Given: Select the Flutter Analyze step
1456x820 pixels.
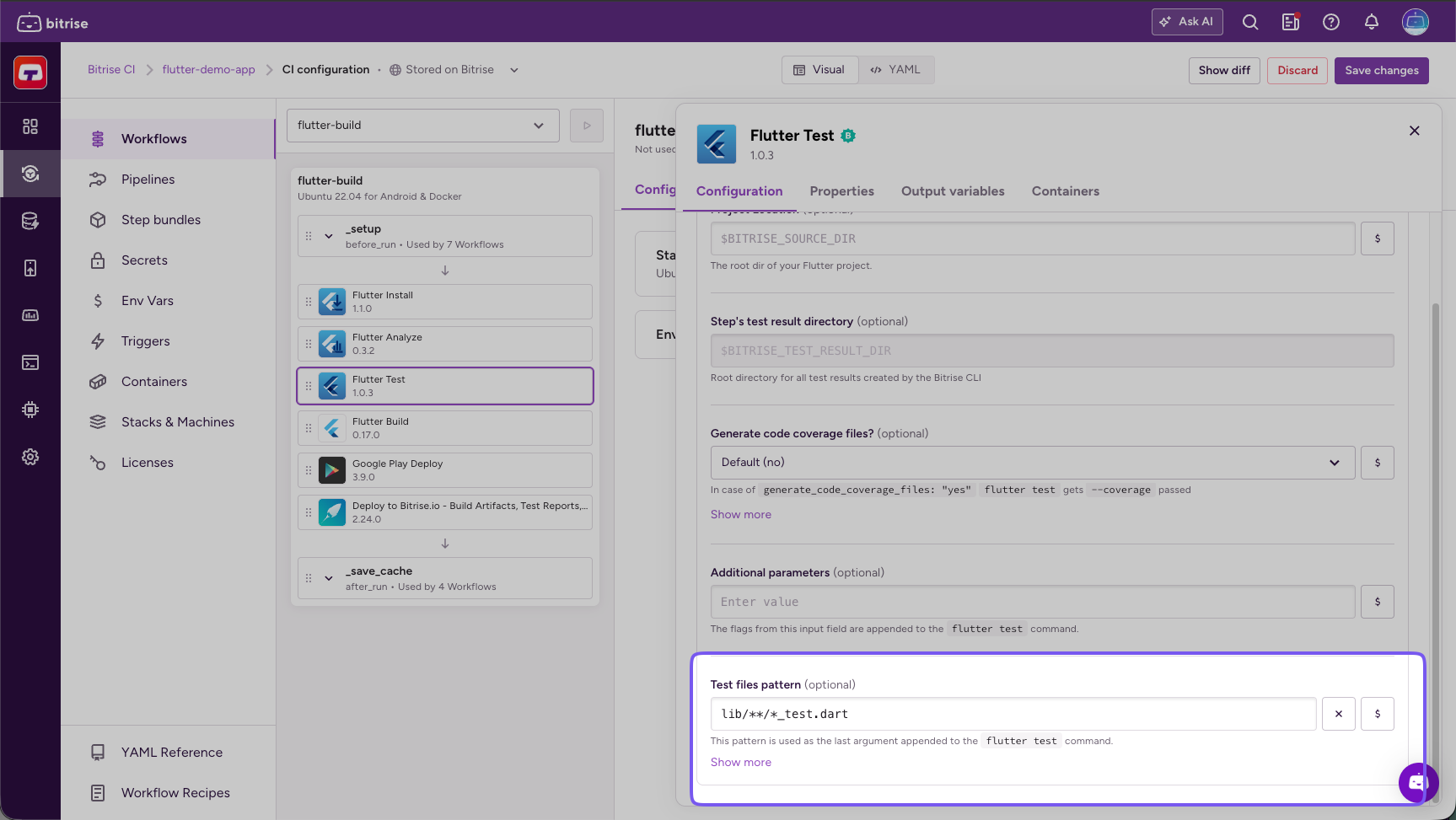Looking at the screenshot, I should [x=445, y=344].
